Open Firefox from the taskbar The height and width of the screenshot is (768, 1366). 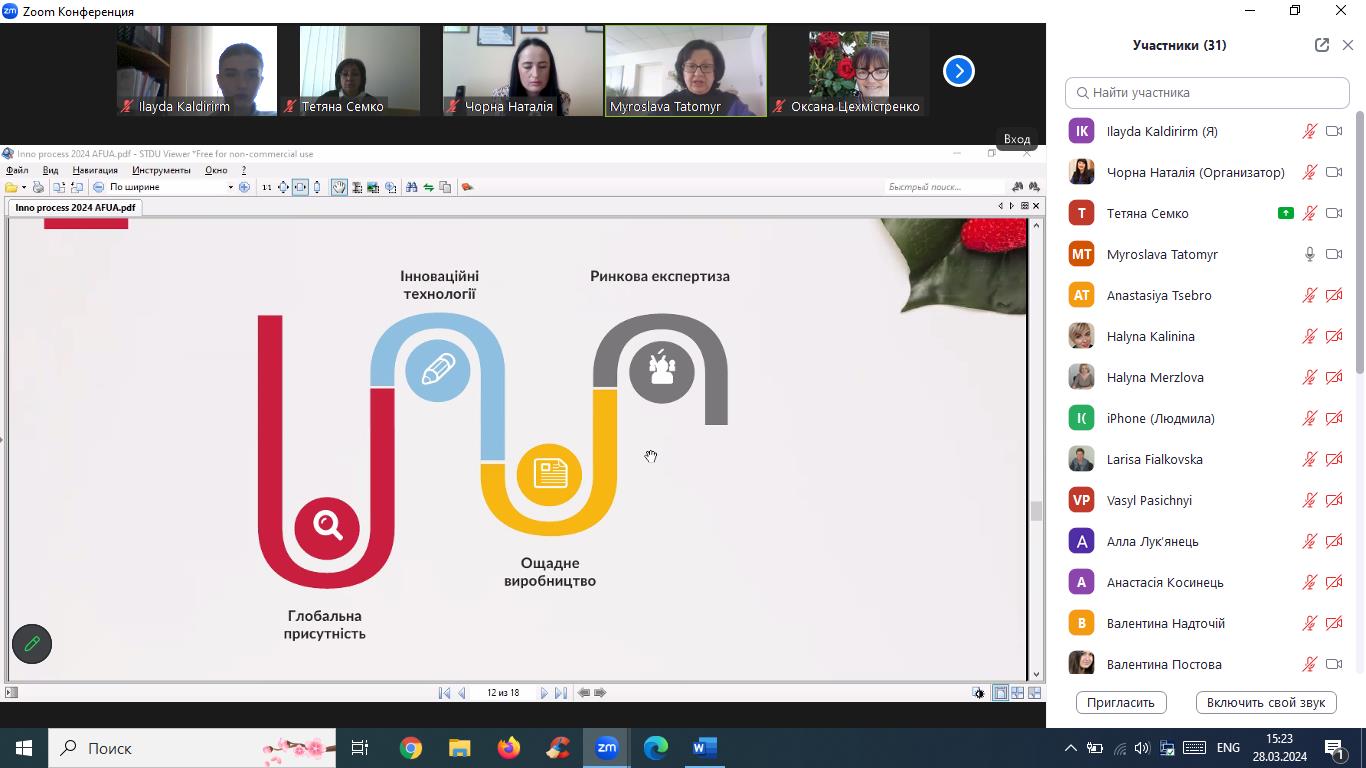tap(509, 748)
